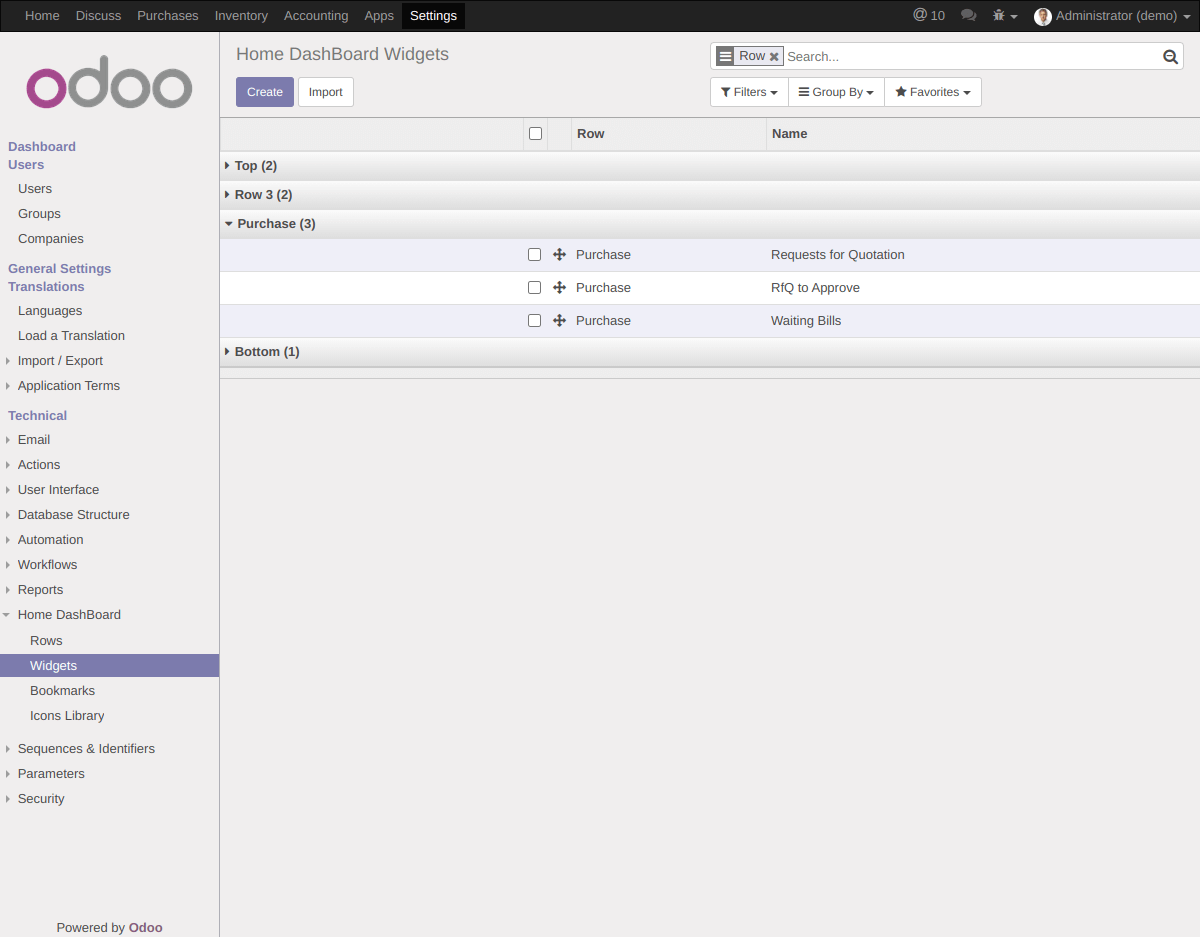Open the Icons Library sidebar entry
The image size is (1200, 937).
click(67, 715)
